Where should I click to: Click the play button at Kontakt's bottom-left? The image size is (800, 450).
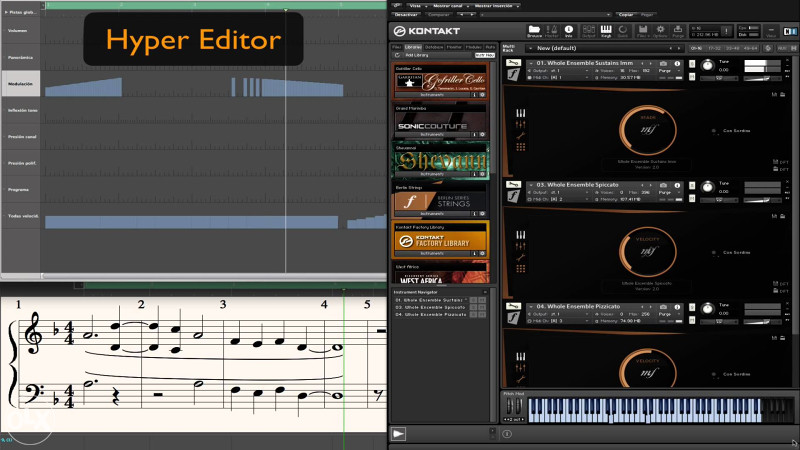pyautogui.click(x=398, y=434)
